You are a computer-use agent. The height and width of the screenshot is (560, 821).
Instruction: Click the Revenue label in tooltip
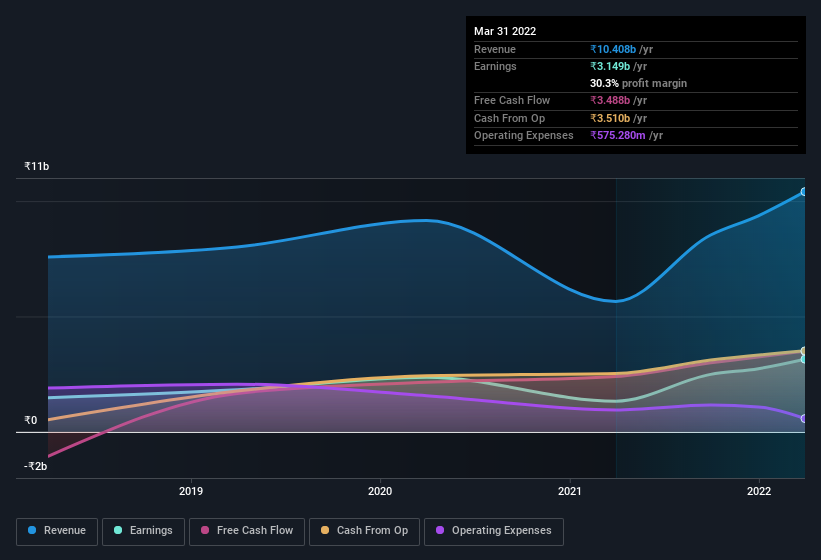click(x=495, y=49)
